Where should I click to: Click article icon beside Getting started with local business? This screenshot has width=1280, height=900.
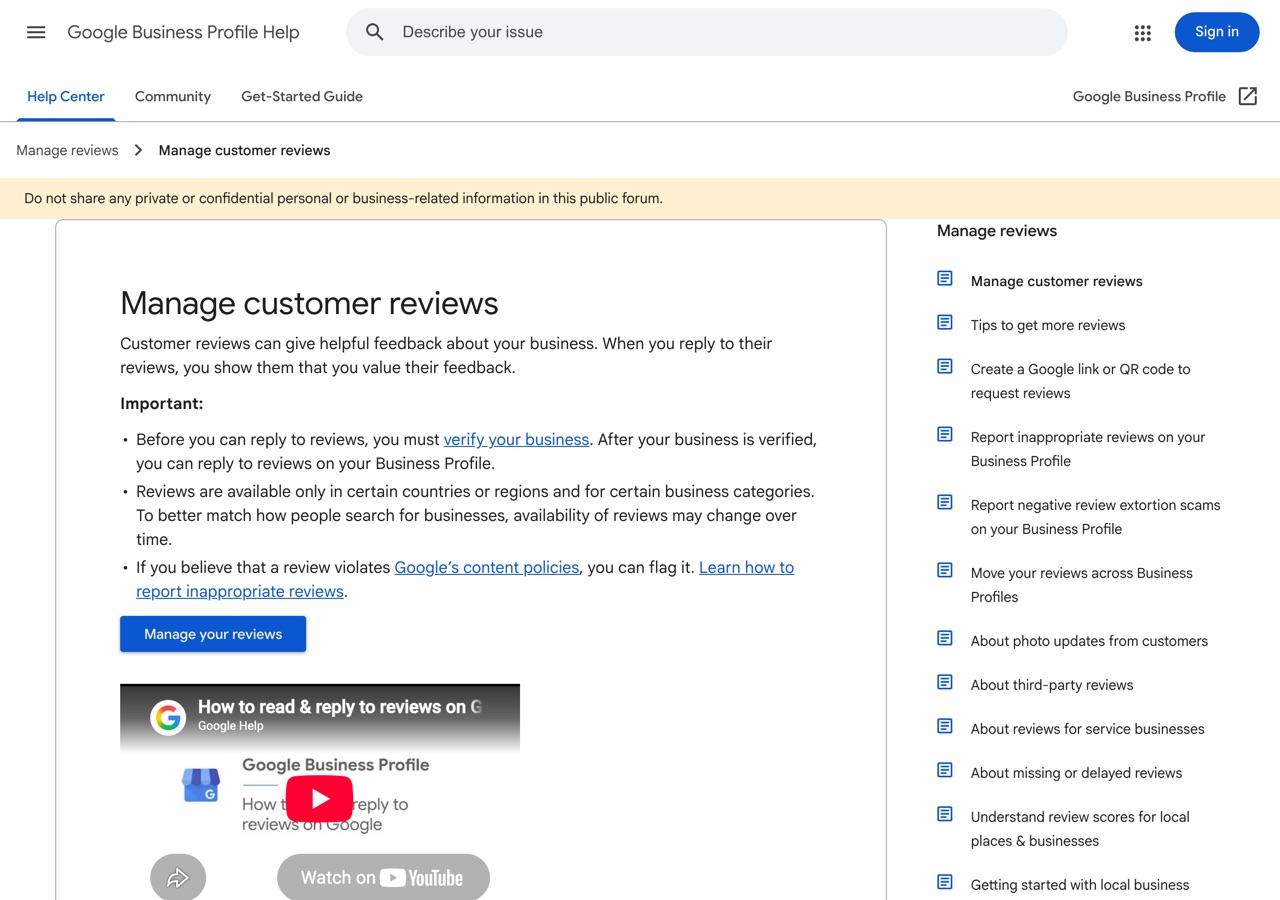coord(945,883)
